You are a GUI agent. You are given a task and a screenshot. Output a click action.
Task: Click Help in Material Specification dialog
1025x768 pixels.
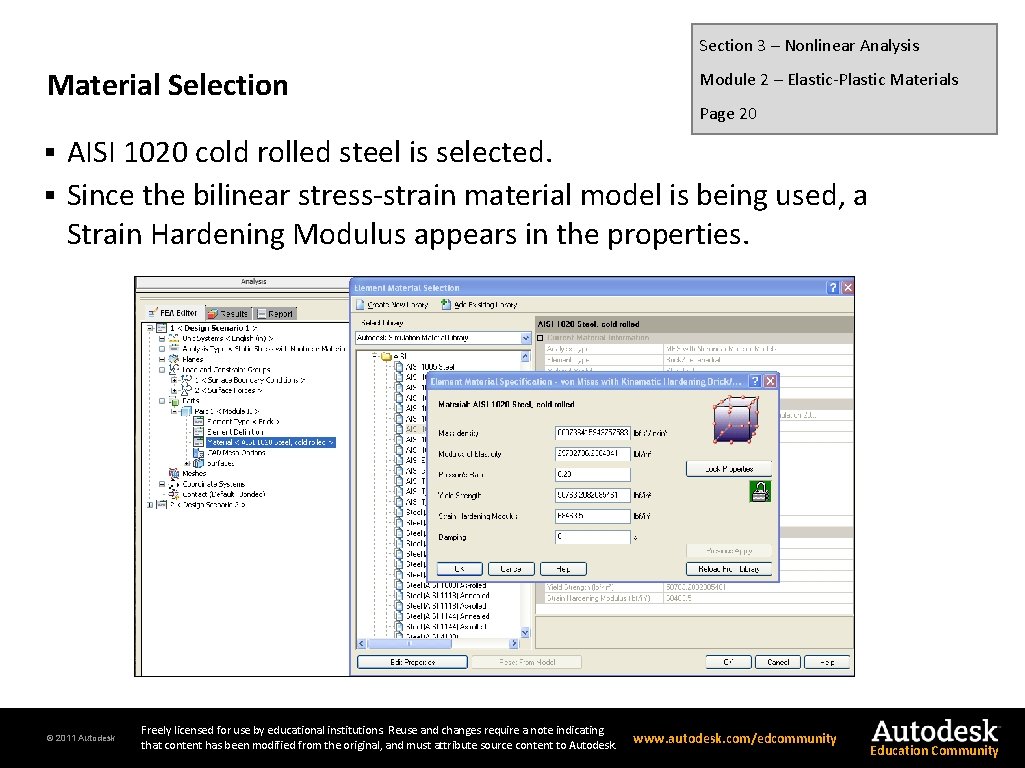(x=563, y=569)
